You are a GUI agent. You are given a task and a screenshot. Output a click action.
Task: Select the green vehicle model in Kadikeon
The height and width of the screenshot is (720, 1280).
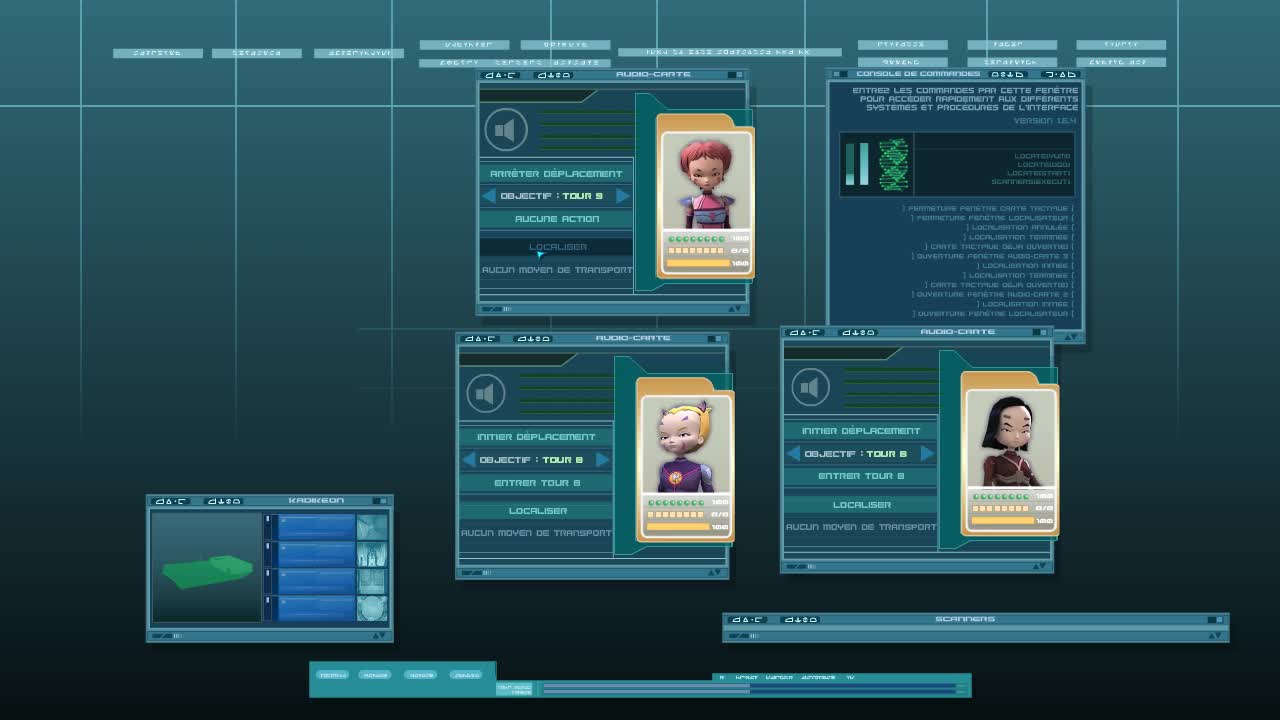point(207,570)
